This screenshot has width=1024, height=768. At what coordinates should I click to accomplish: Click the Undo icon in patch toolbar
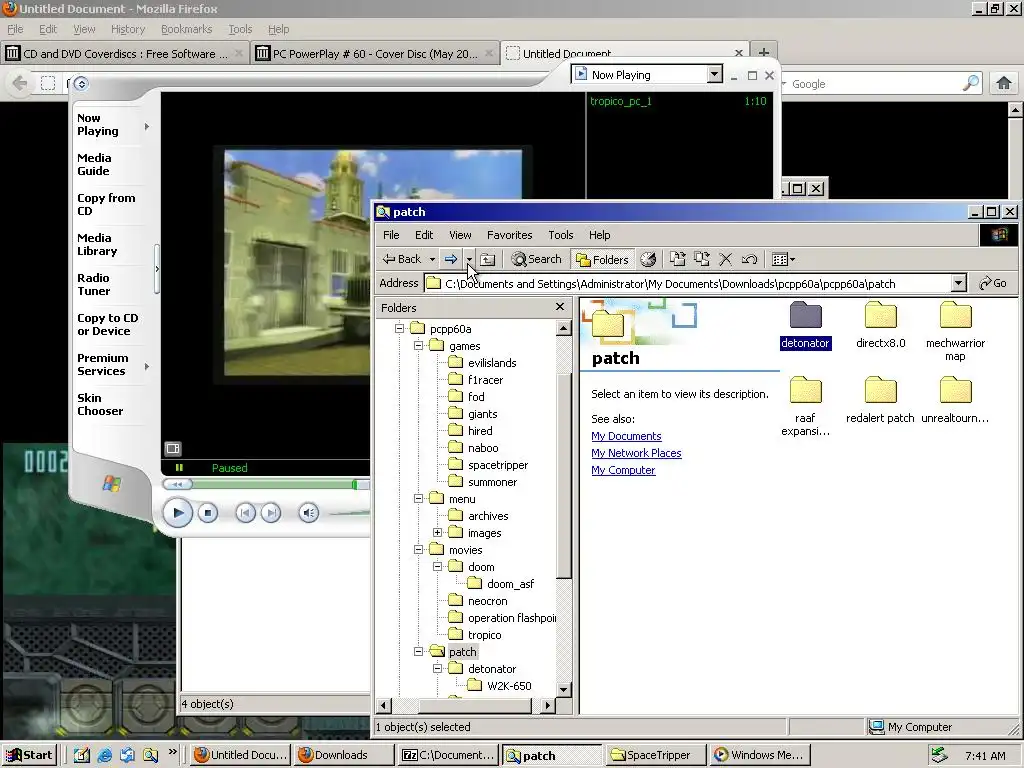pyautogui.click(x=749, y=259)
